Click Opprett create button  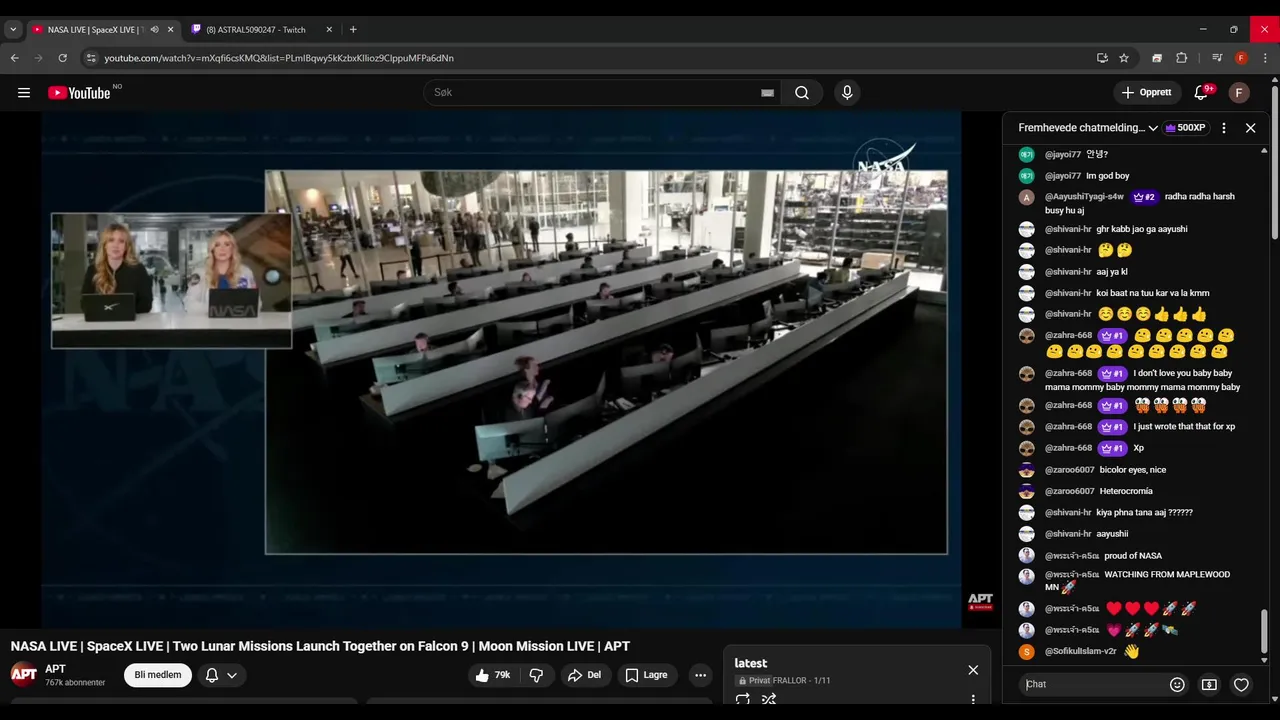click(1147, 93)
